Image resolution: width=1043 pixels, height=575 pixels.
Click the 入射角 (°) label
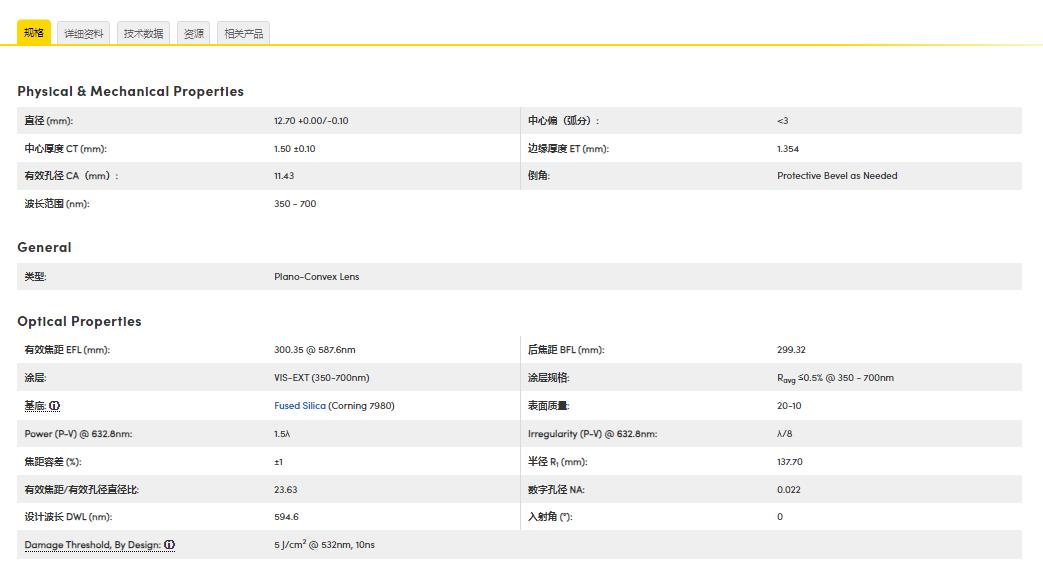pyautogui.click(x=550, y=517)
